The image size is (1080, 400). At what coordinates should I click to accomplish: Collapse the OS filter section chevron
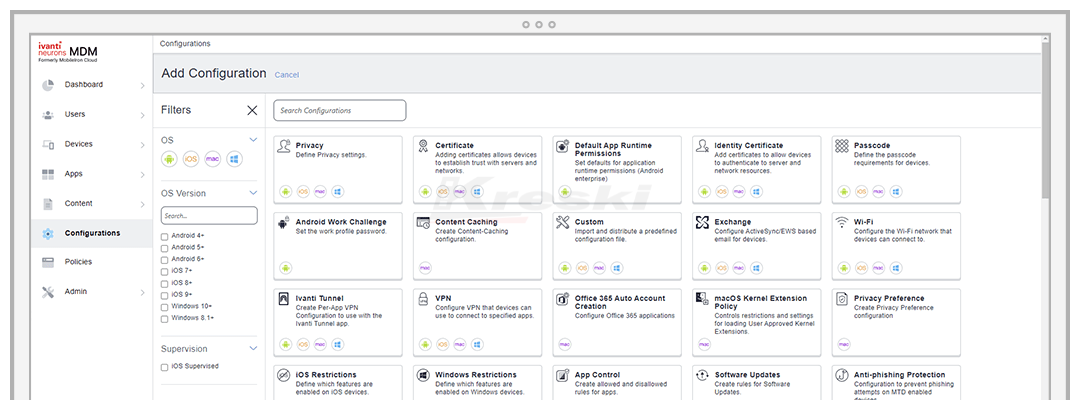(x=253, y=140)
